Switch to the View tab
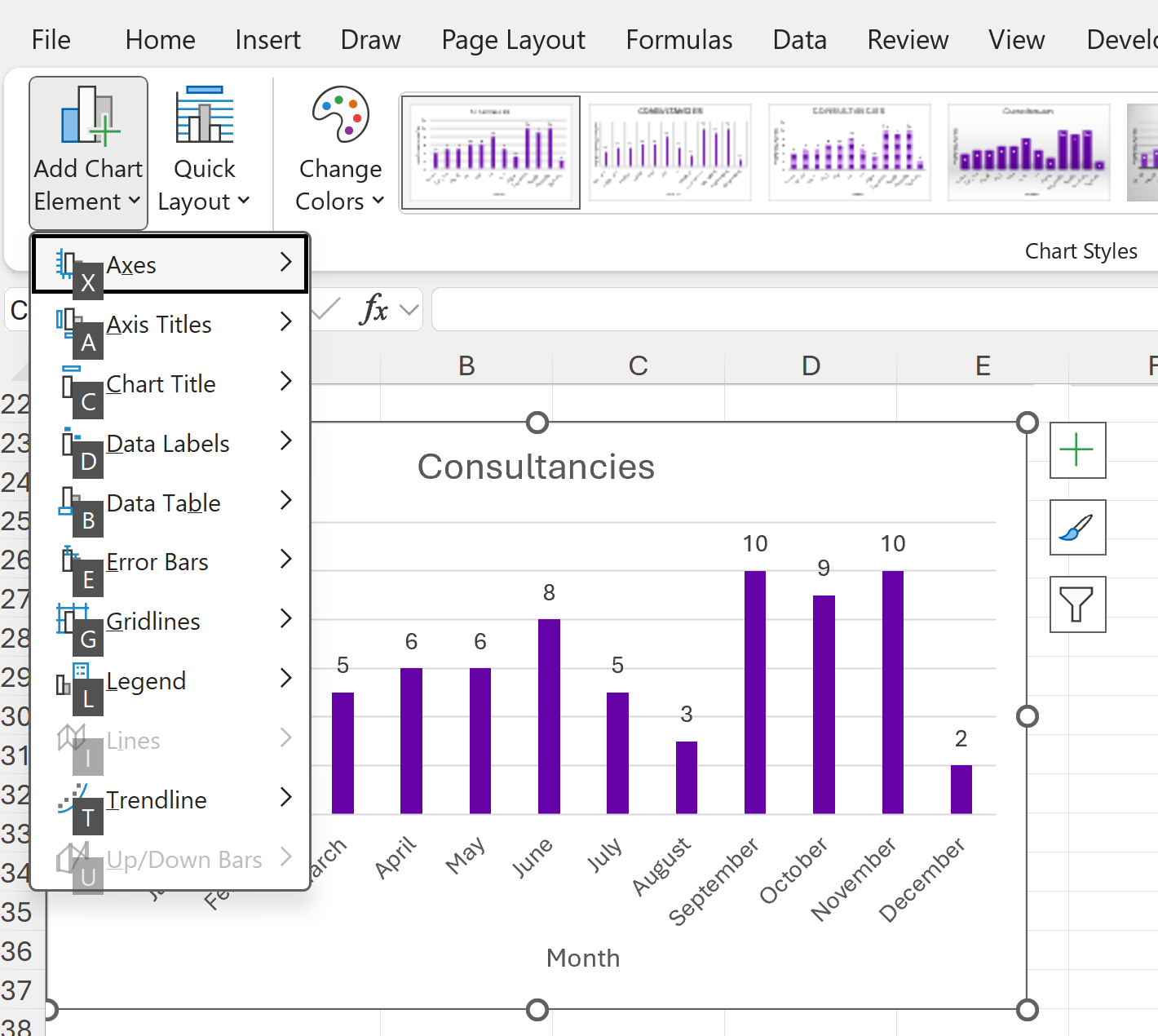The width and height of the screenshot is (1158, 1036). [1016, 40]
